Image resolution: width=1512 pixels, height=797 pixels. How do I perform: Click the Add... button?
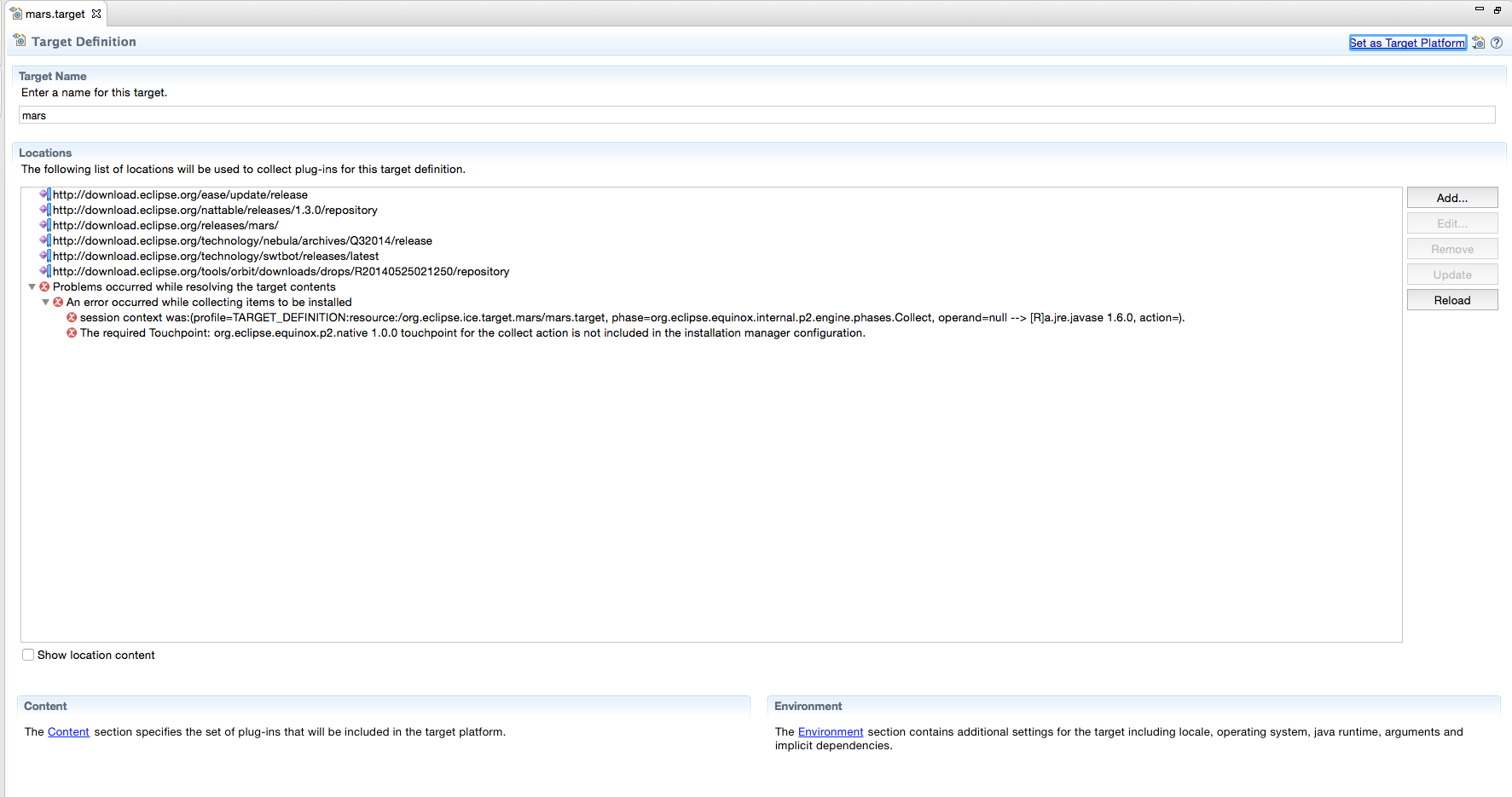point(1451,198)
